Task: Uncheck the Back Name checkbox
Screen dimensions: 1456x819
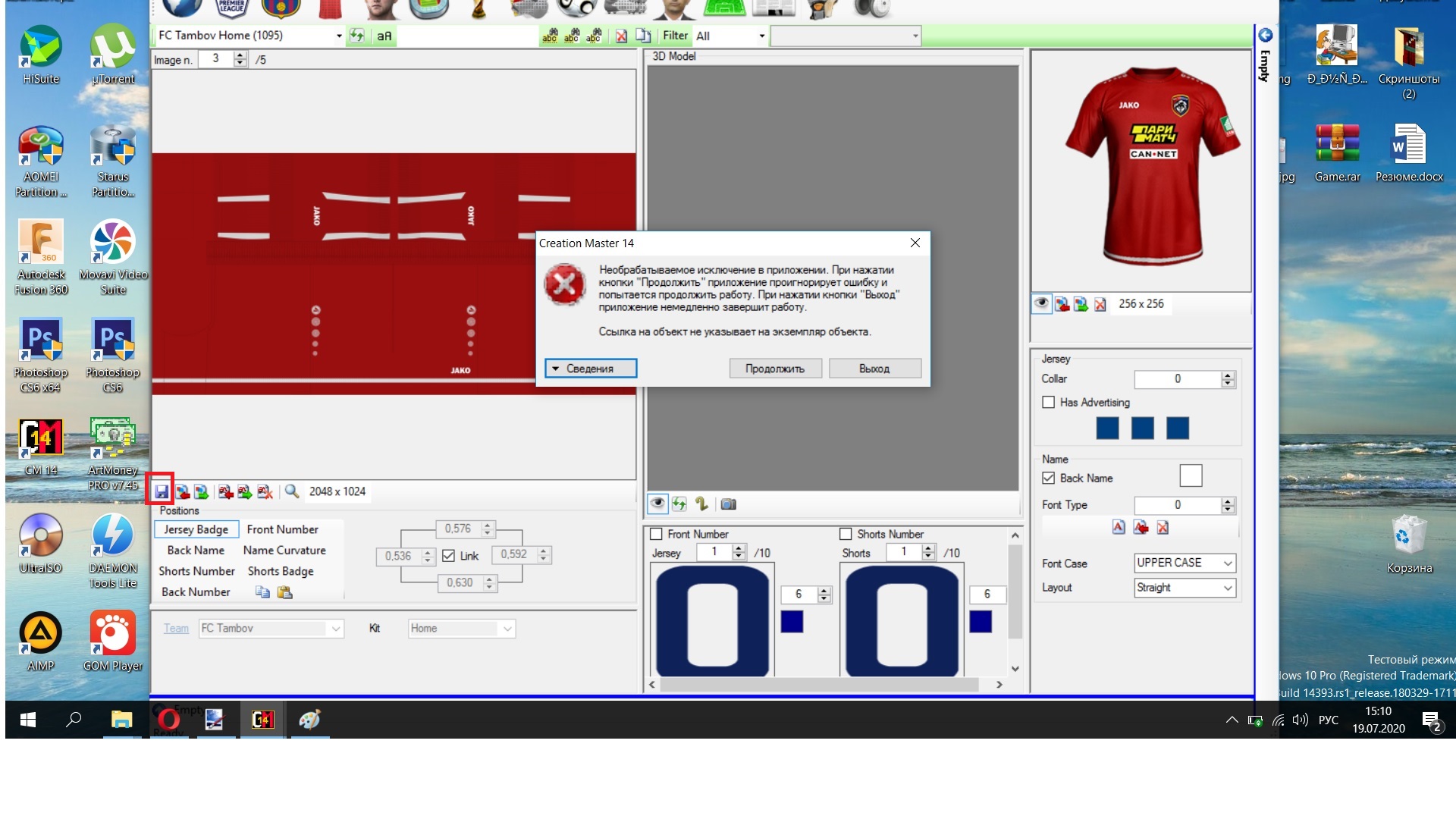Action: coord(1048,479)
